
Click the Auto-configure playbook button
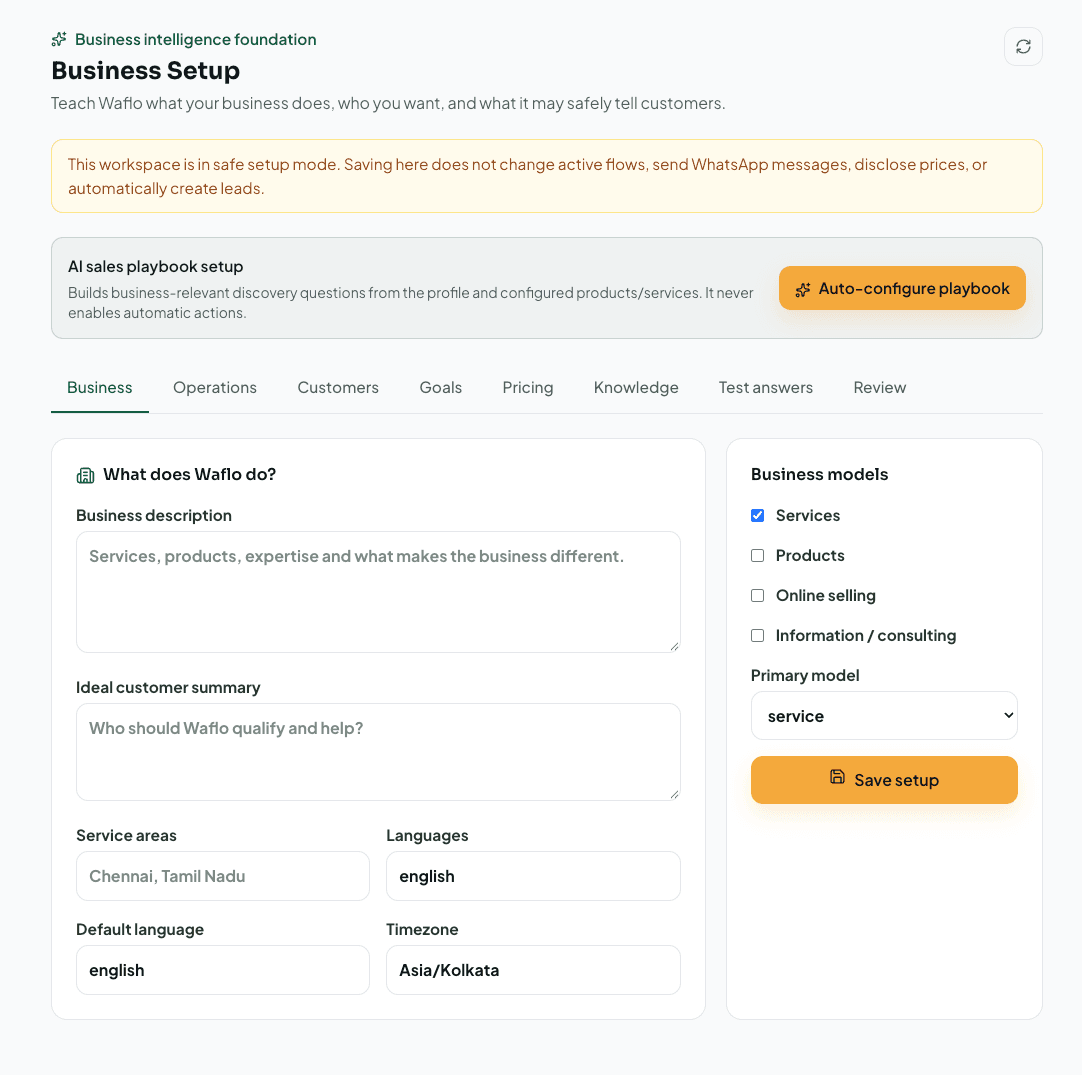902,288
